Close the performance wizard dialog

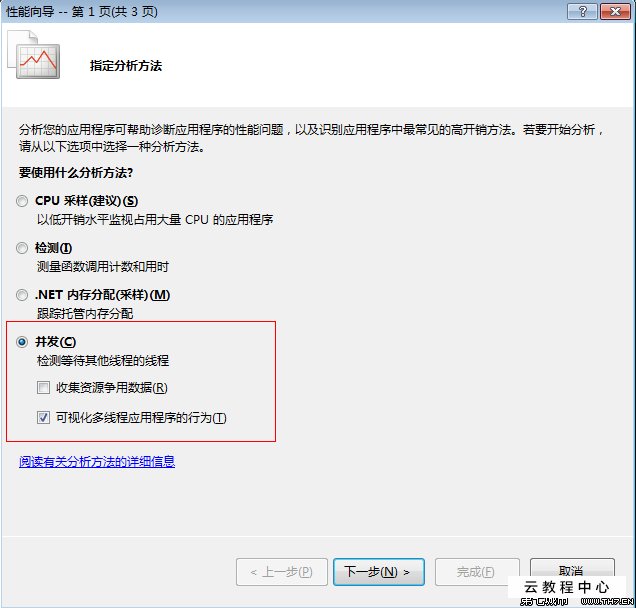(x=615, y=11)
